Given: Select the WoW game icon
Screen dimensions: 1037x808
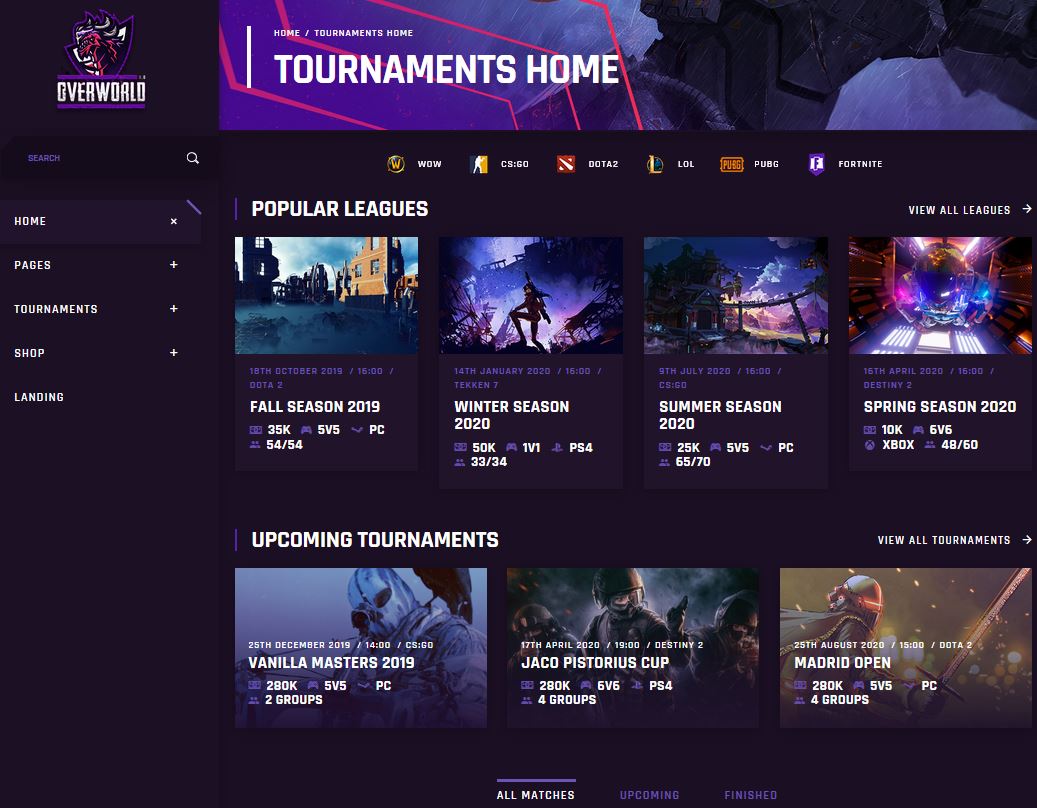Looking at the screenshot, I should 395,163.
